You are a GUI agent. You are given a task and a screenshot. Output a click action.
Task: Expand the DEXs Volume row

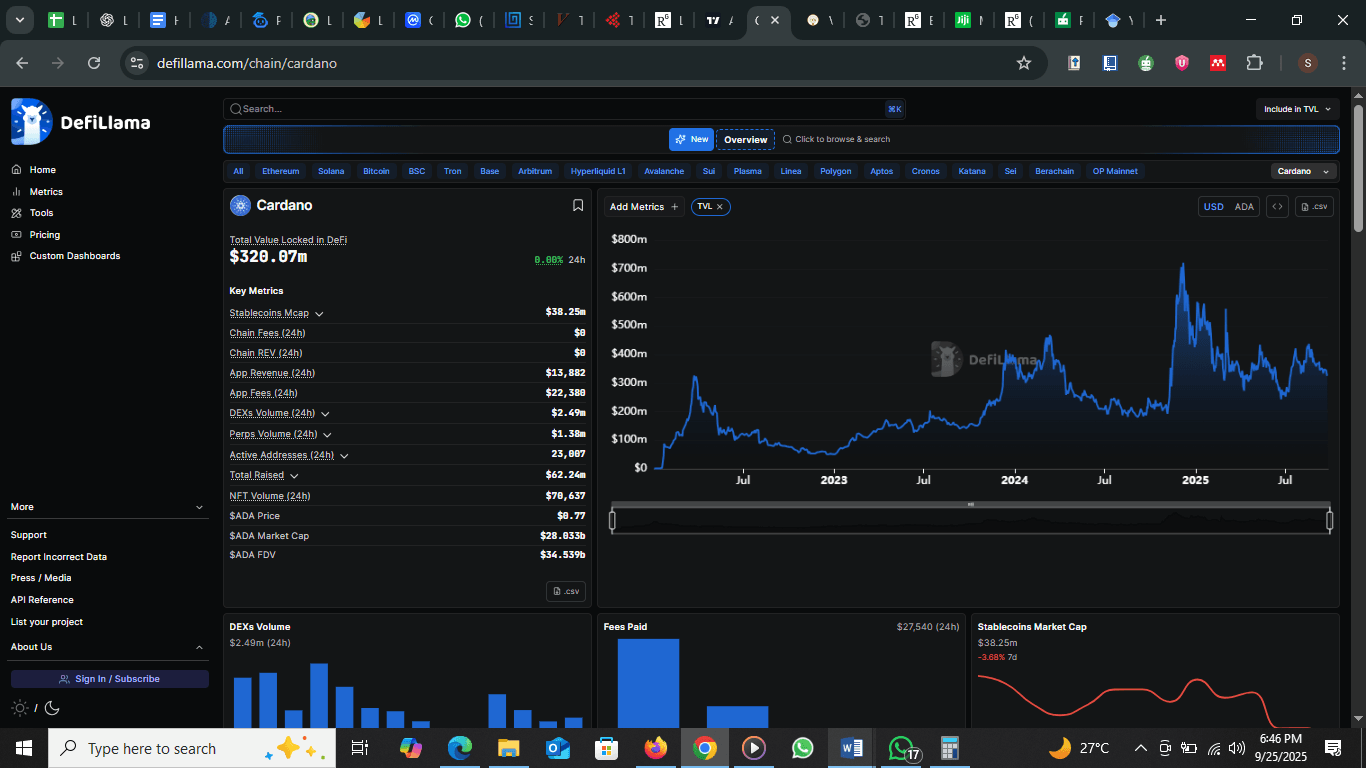coord(325,414)
